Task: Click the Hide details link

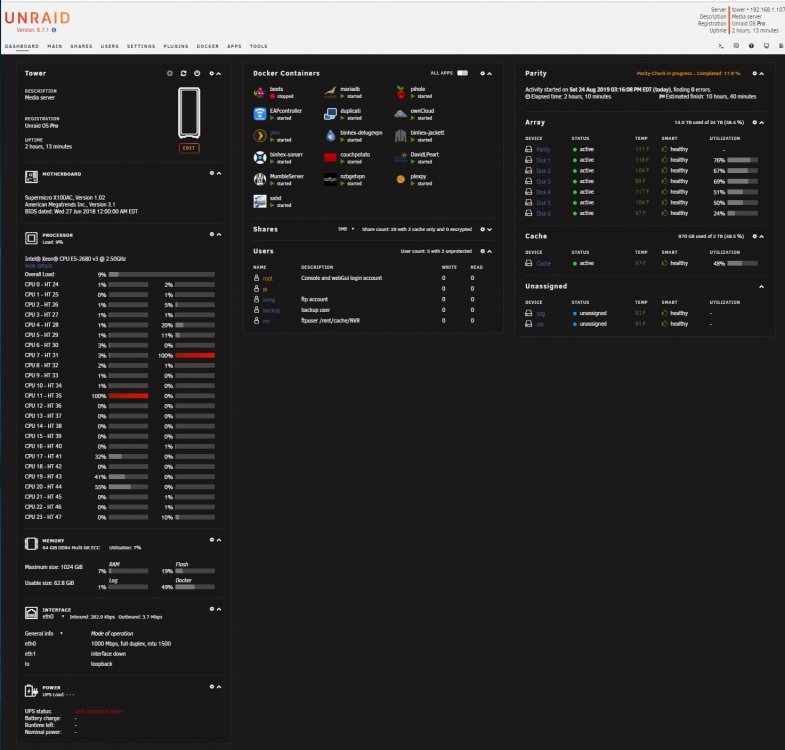Action: (x=39, y=266)
